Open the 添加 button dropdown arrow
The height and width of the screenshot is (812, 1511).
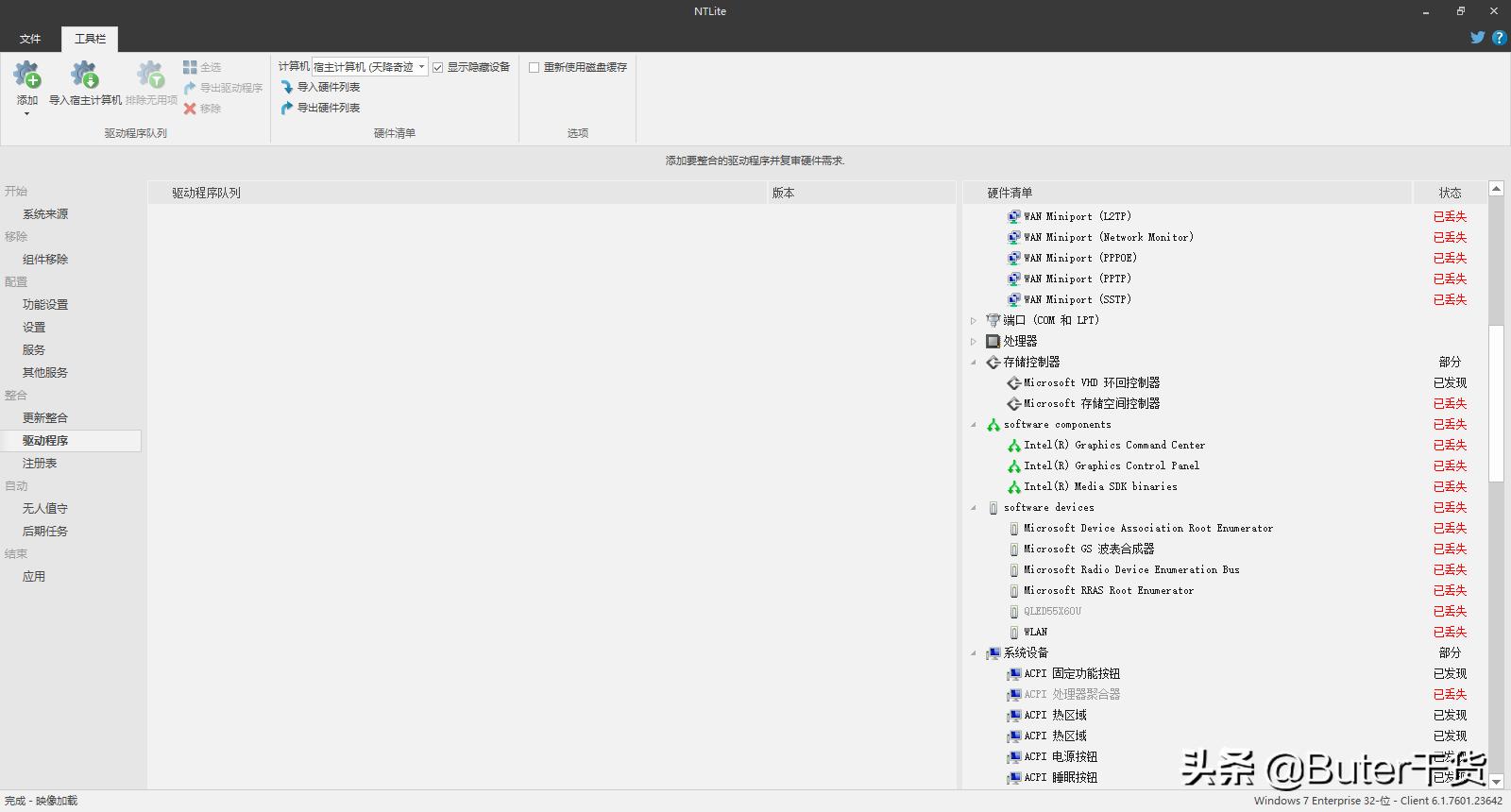(26, 114)
